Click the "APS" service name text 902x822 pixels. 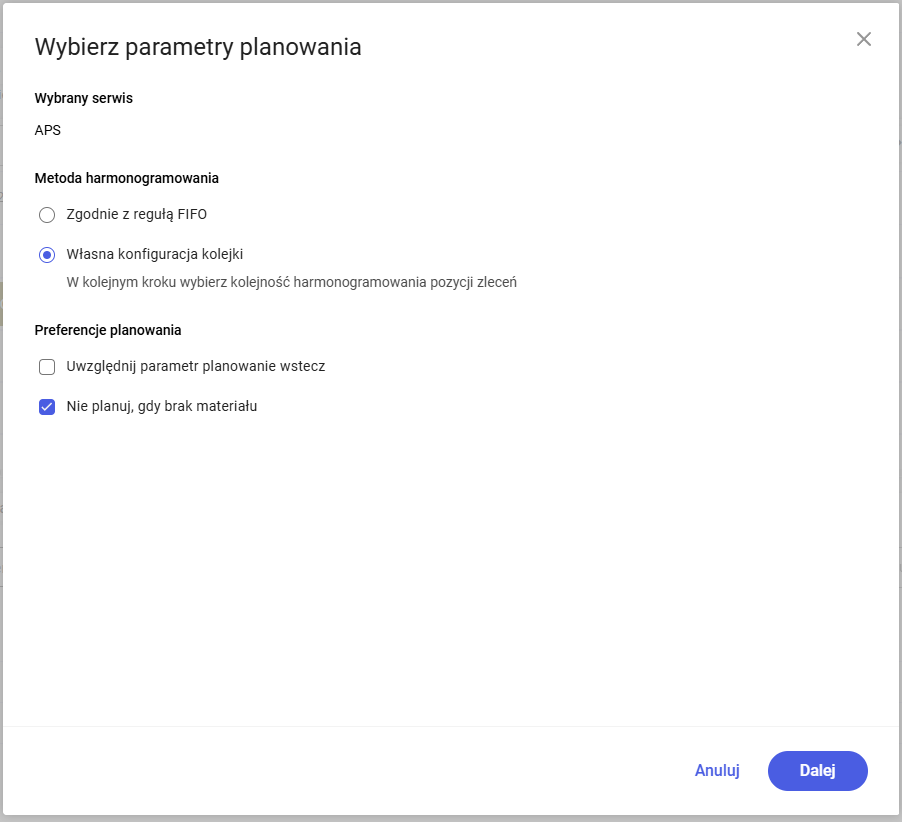(x=47, y=129)
